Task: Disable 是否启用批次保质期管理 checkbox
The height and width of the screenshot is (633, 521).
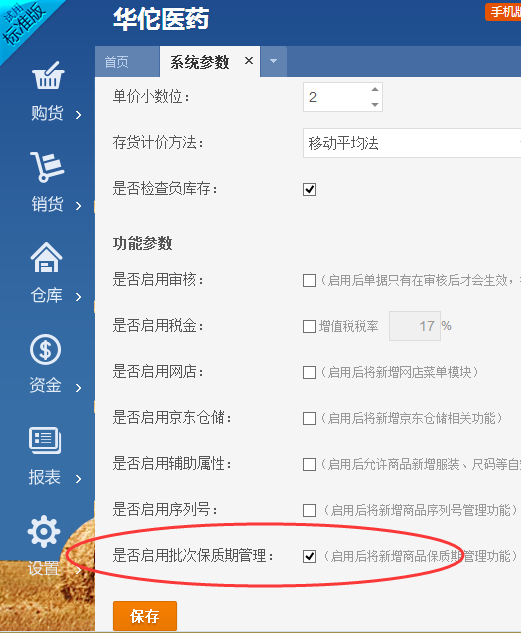Action: coord(310,556)
